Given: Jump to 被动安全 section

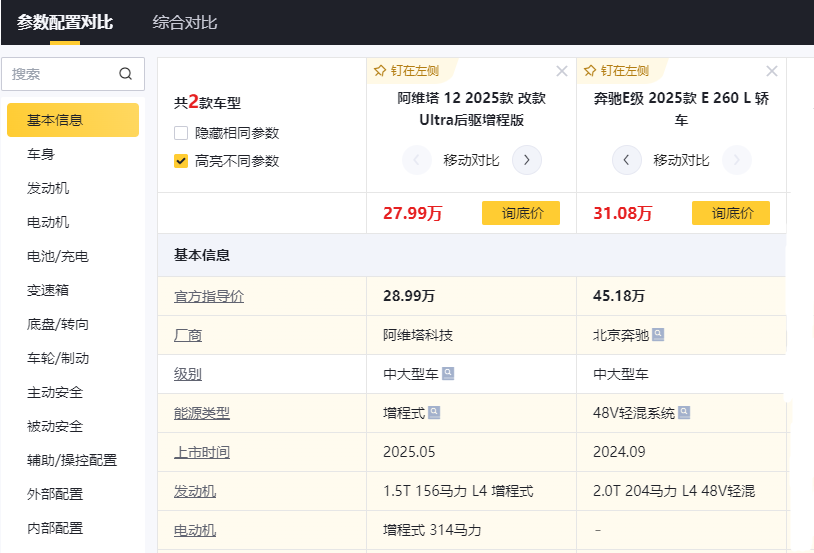Looking at the screenshot, I should (x=55, y=426).
